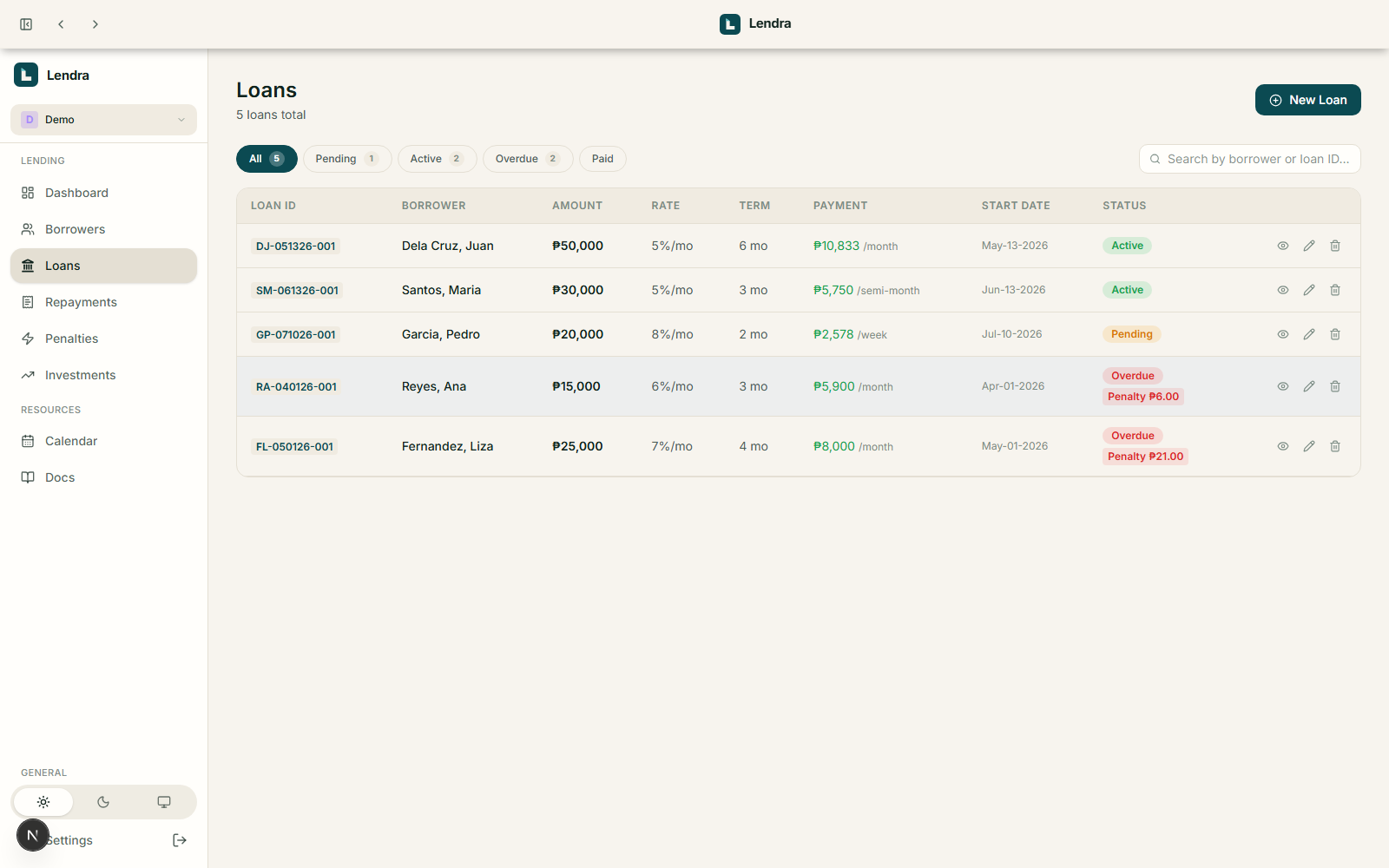Delete Fernandez, Liza loan trash icon
Image resolution: width=1389 pixels, height=868 pixels.
click(1335, 446)
